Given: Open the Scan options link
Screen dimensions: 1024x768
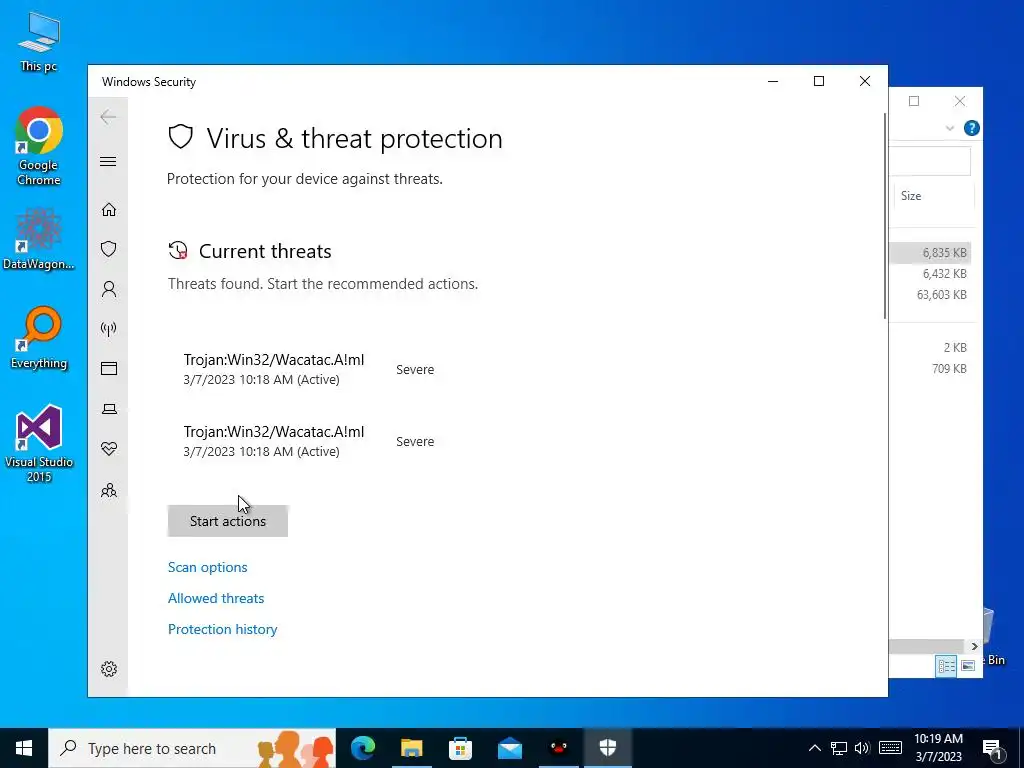Looking at the screenshot, I should 208,567.
